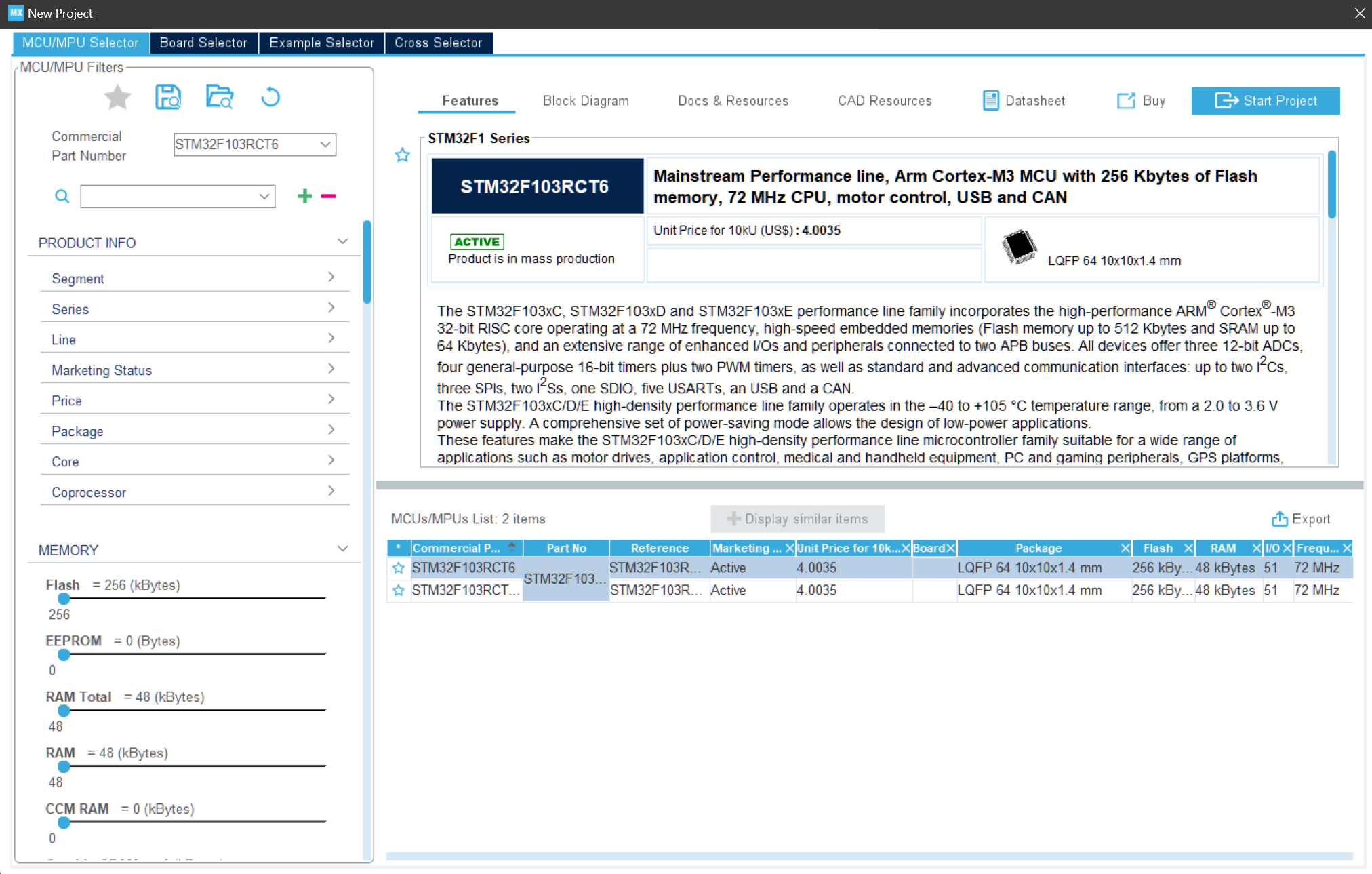This screenshot has width=1372, height=874.
Task: Click the green plus add-filter icon
Action: coord(305,196)
